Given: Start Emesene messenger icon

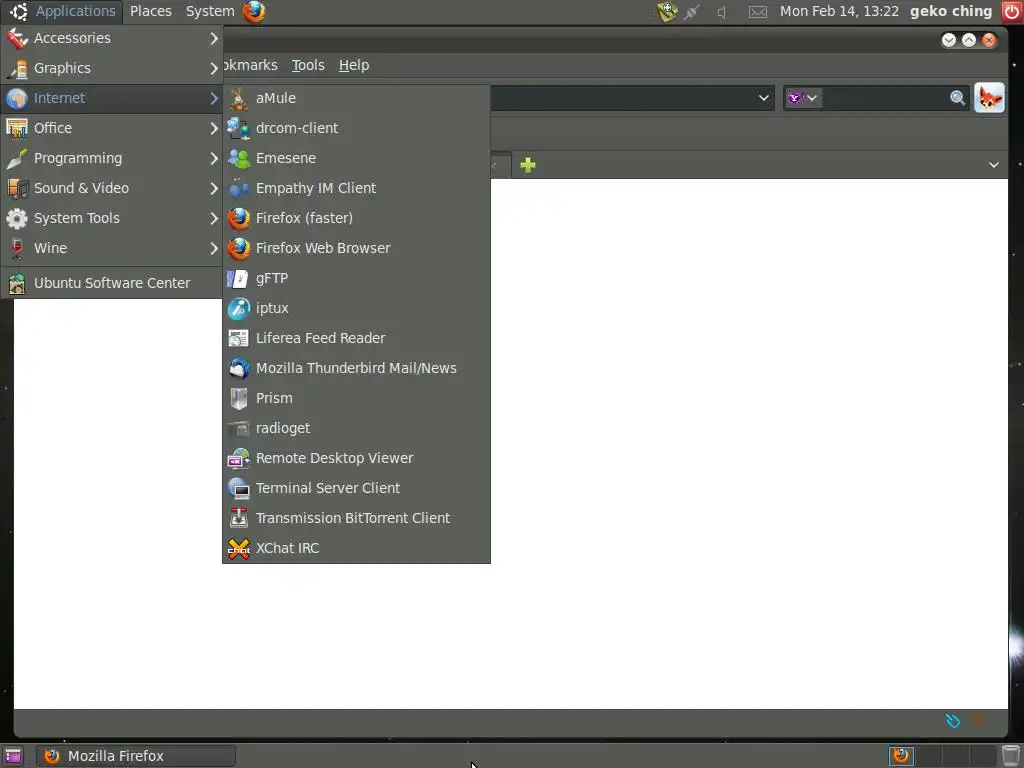Looking at the screenshot, I should pyautogui.click(x=238, y=159).
